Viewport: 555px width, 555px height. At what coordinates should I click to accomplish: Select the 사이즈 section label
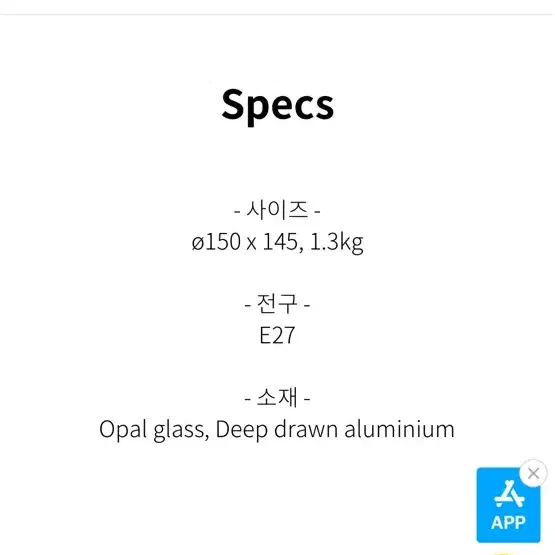click(x=277, y=210)
